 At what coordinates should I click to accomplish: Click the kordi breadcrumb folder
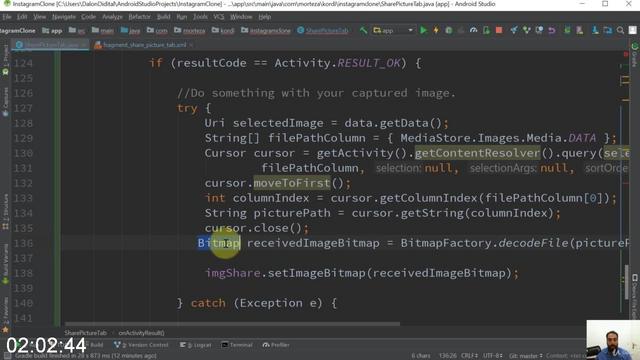point(223,31)
